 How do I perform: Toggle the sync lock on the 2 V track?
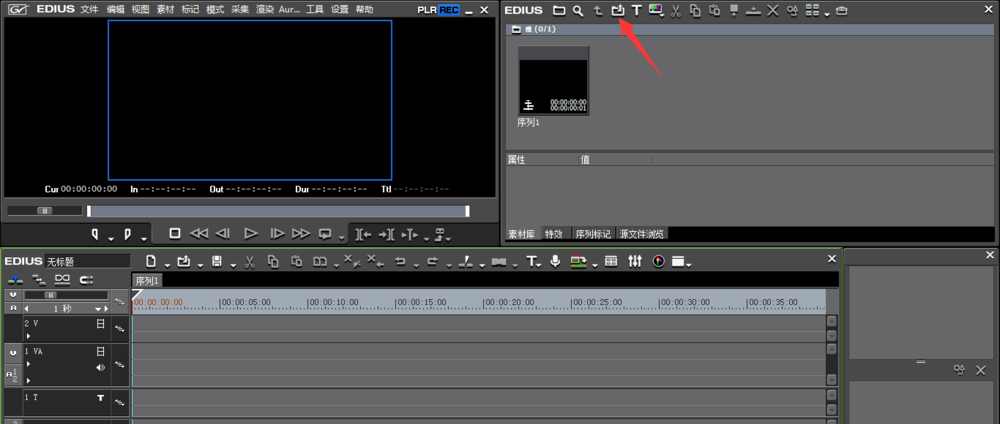click(119, 328)
